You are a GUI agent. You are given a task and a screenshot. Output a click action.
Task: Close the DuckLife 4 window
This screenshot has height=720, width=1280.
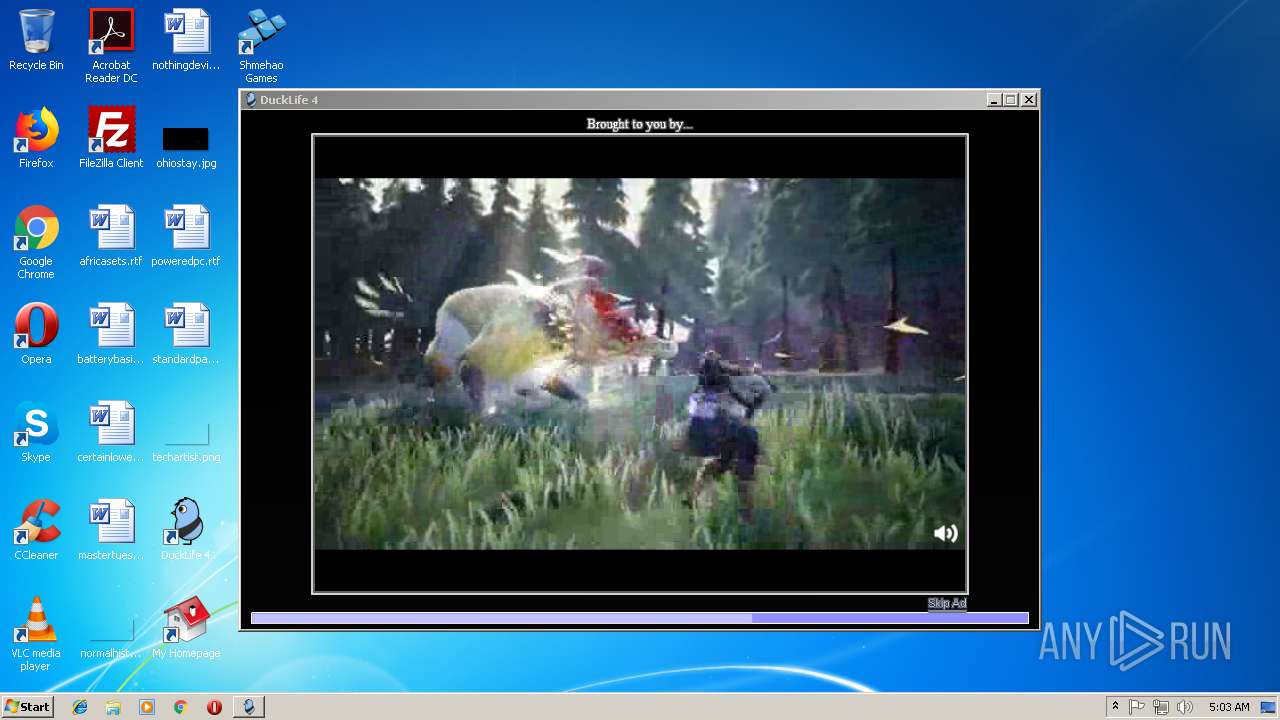[1029, 100]
